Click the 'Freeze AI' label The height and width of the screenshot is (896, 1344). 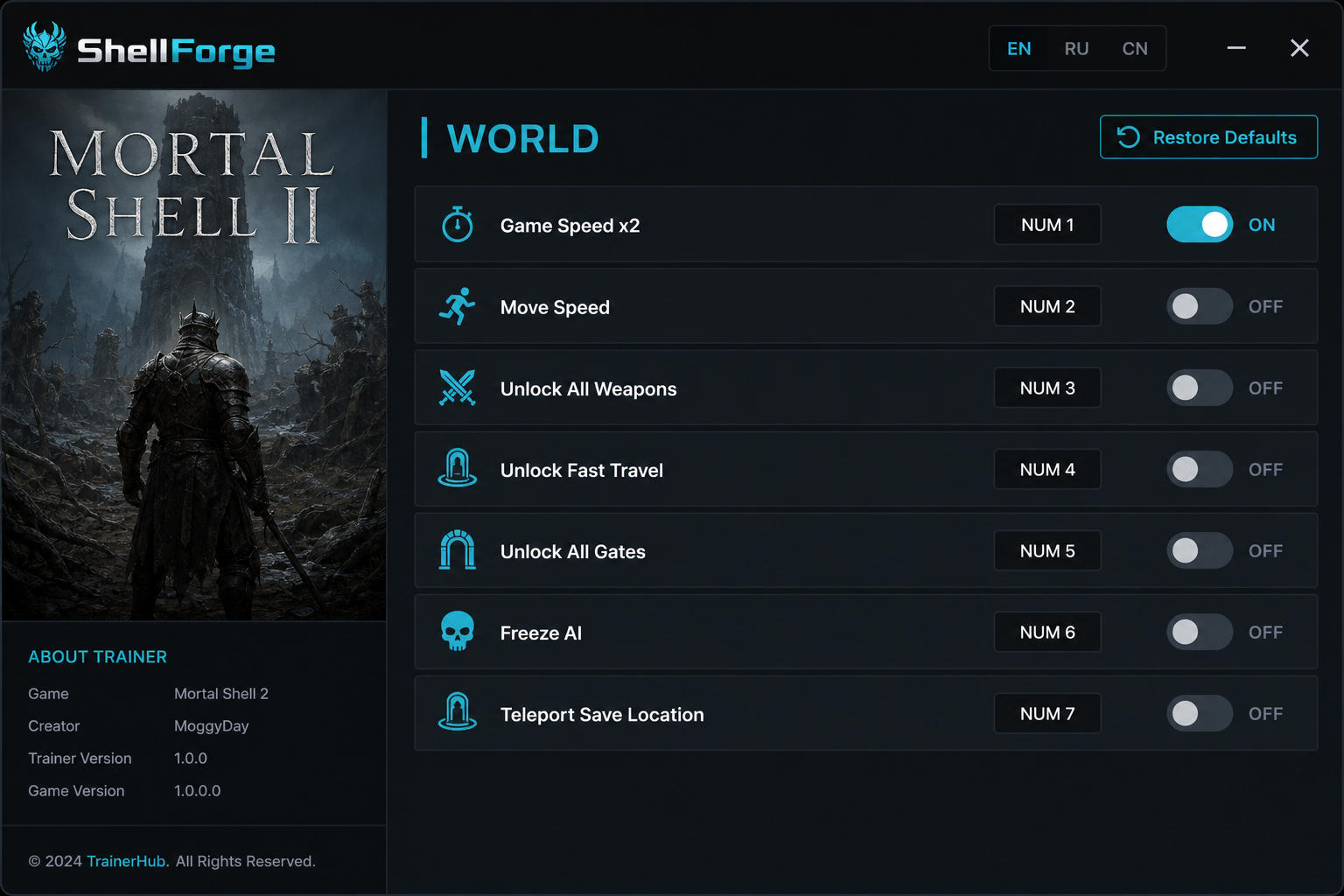541,633
